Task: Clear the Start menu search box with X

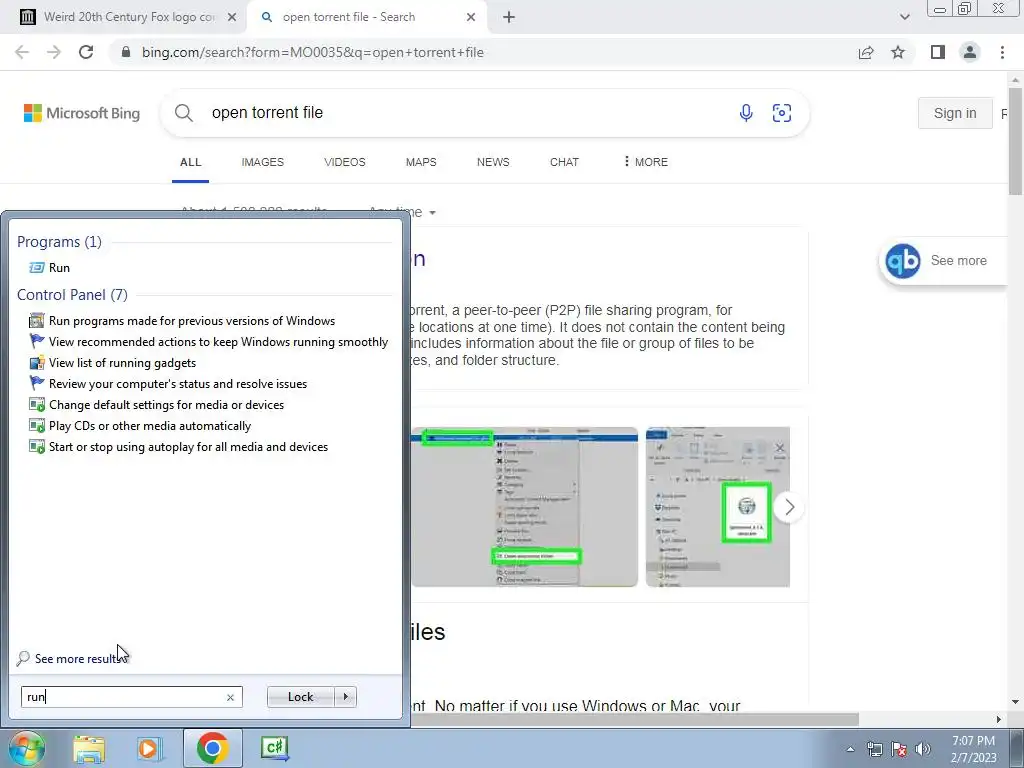Action: click(230, 697)
